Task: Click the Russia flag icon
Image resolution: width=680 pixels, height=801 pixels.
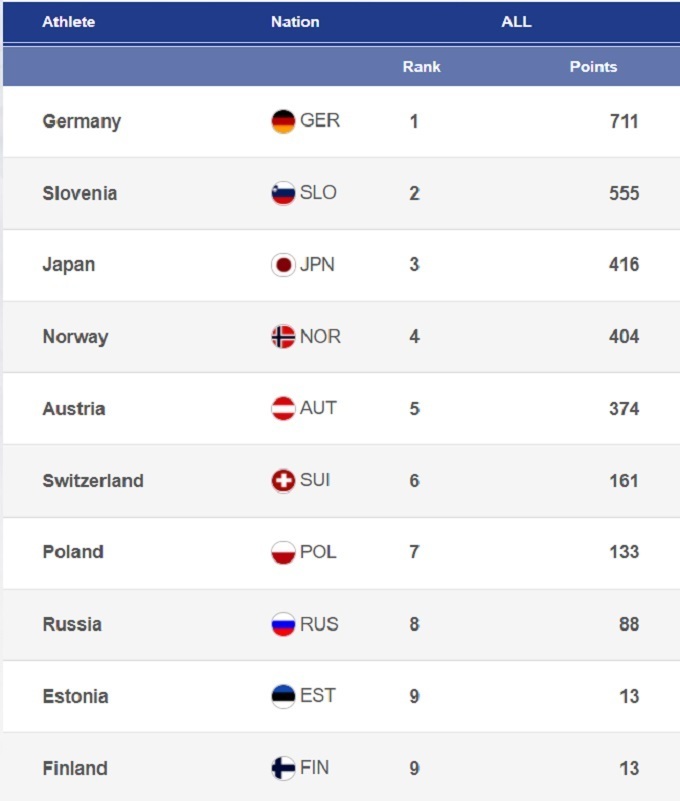Action: (283, 625)
